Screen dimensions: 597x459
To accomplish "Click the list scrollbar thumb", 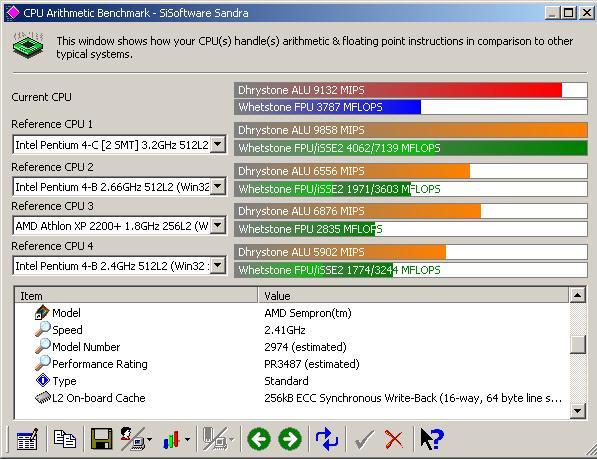I will point(578,345).
